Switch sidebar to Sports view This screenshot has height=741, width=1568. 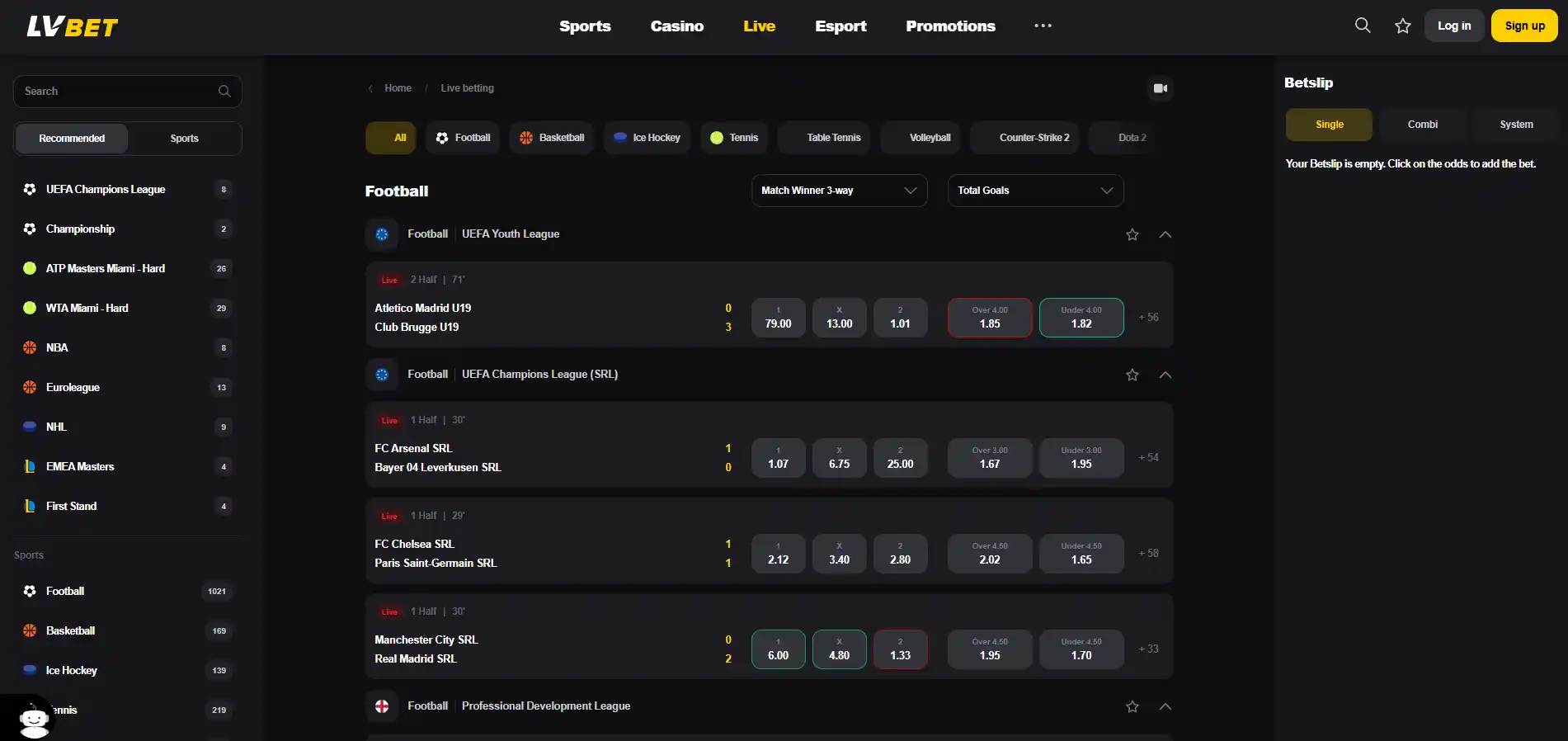point(184,139)
